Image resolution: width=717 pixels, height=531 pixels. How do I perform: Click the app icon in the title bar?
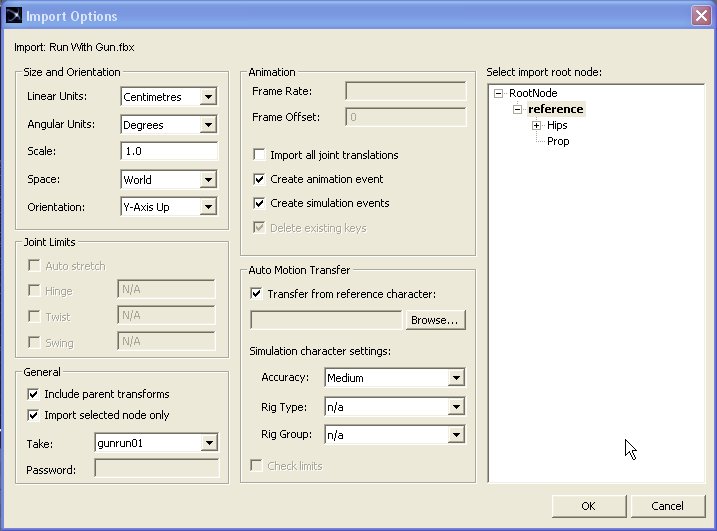coord(14,16)
